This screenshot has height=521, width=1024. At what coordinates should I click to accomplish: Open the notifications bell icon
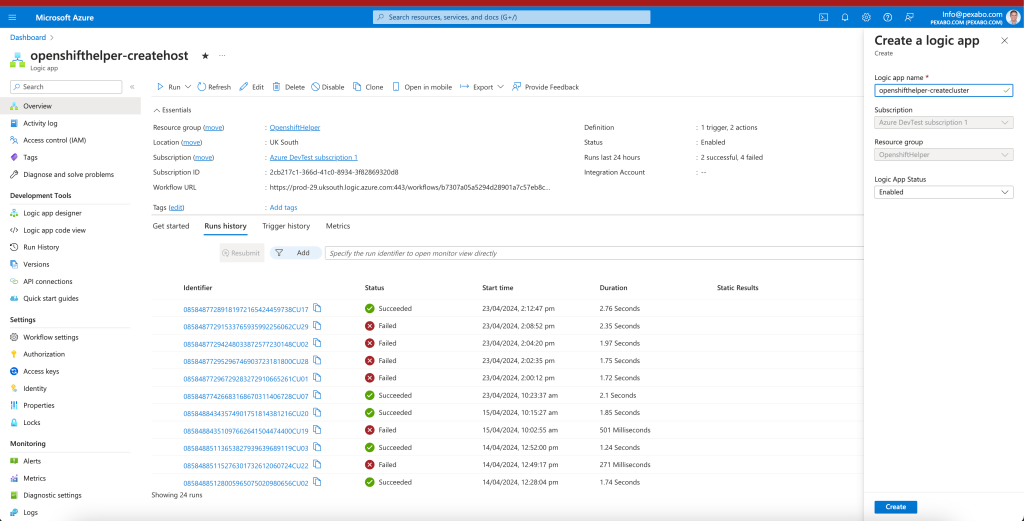point(845,18)
